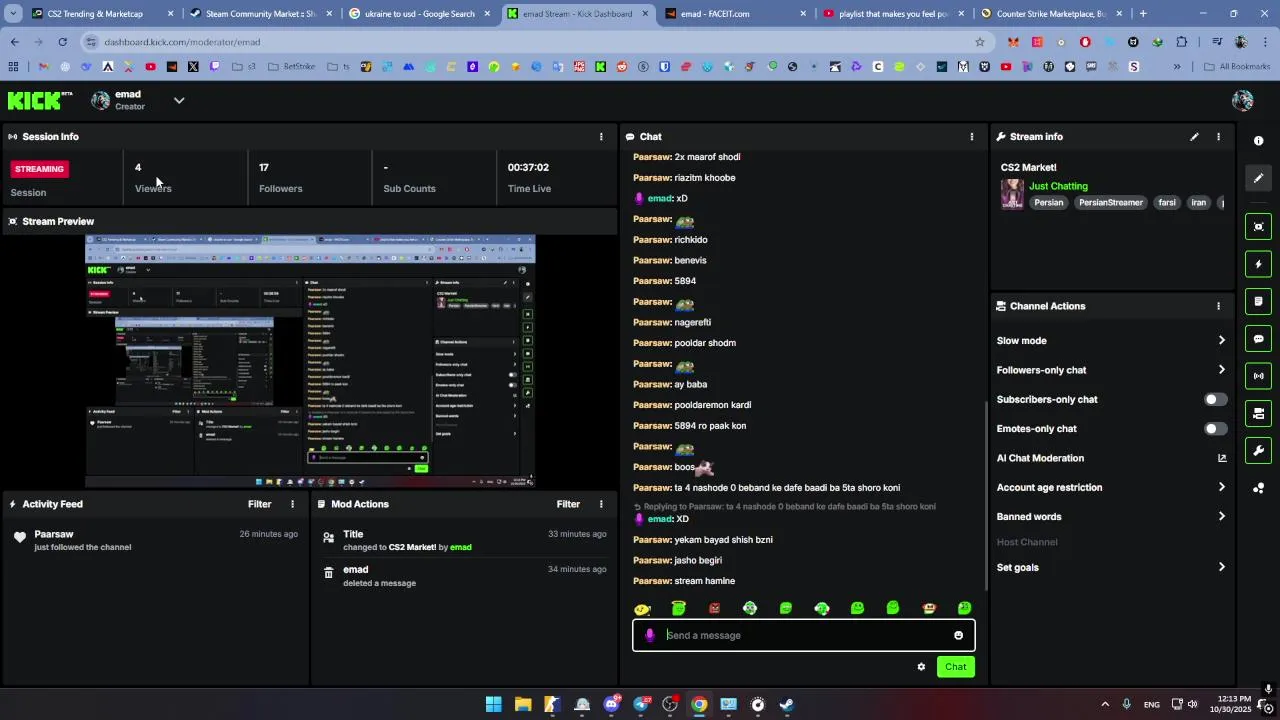The image size is (1280, 720).
Task: Expand Banned words settings
Action: coord(1221,517)
